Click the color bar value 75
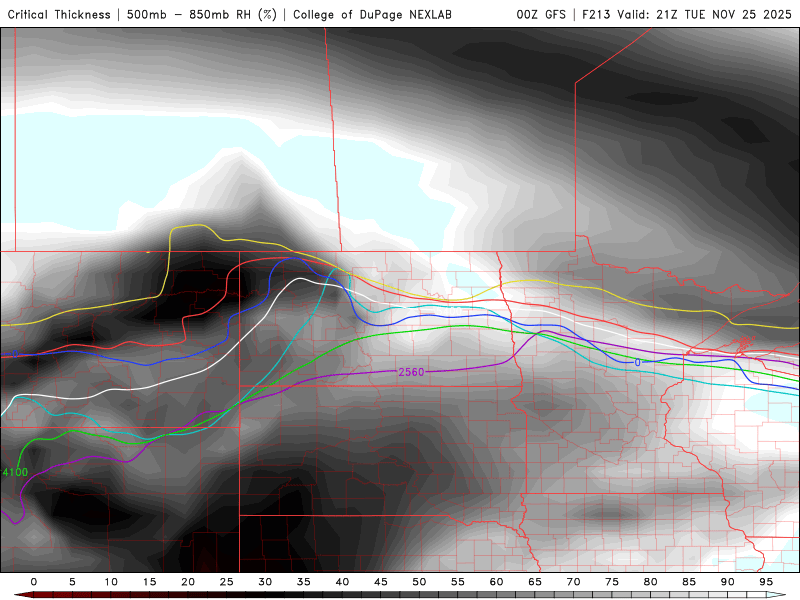 (612, 582)
